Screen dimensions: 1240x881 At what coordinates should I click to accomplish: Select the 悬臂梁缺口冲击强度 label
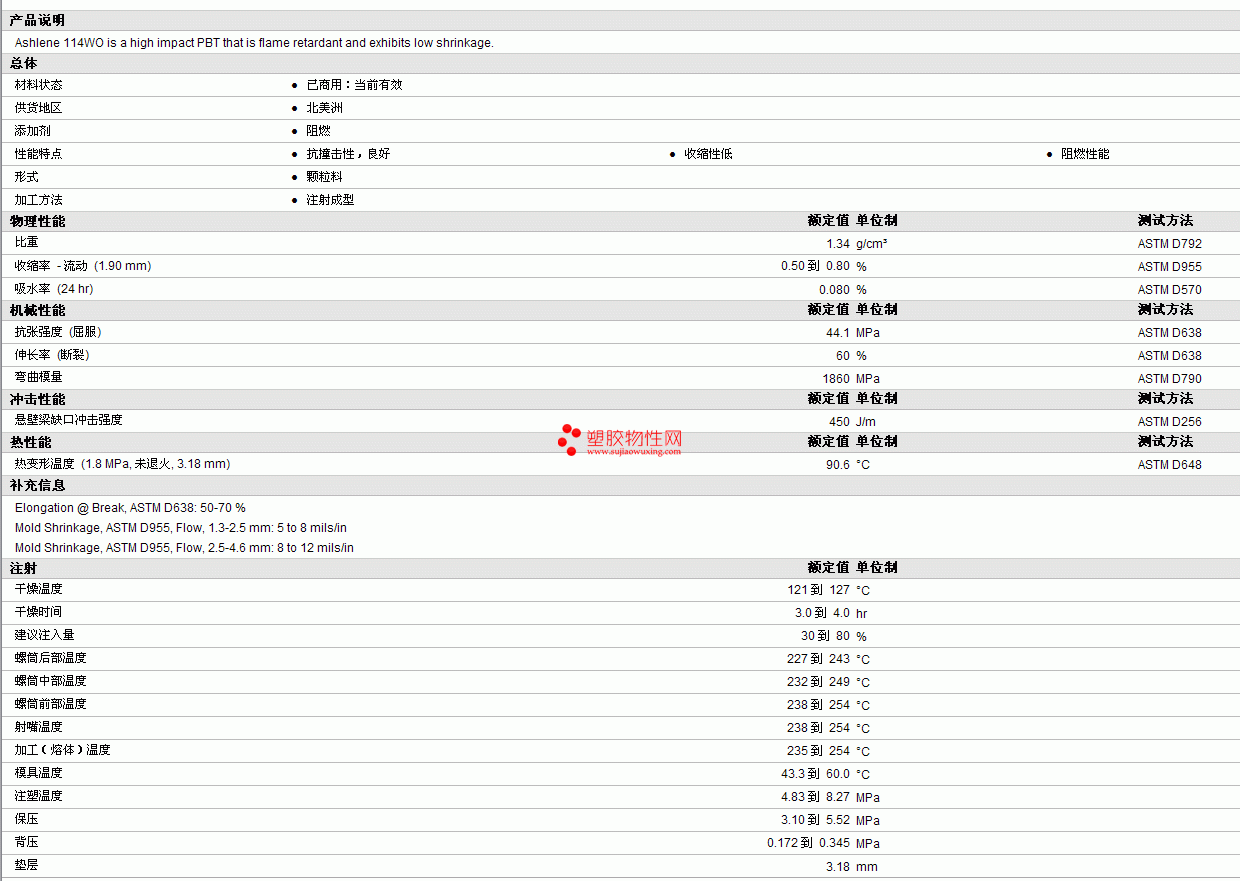click(x=69, y=421)
